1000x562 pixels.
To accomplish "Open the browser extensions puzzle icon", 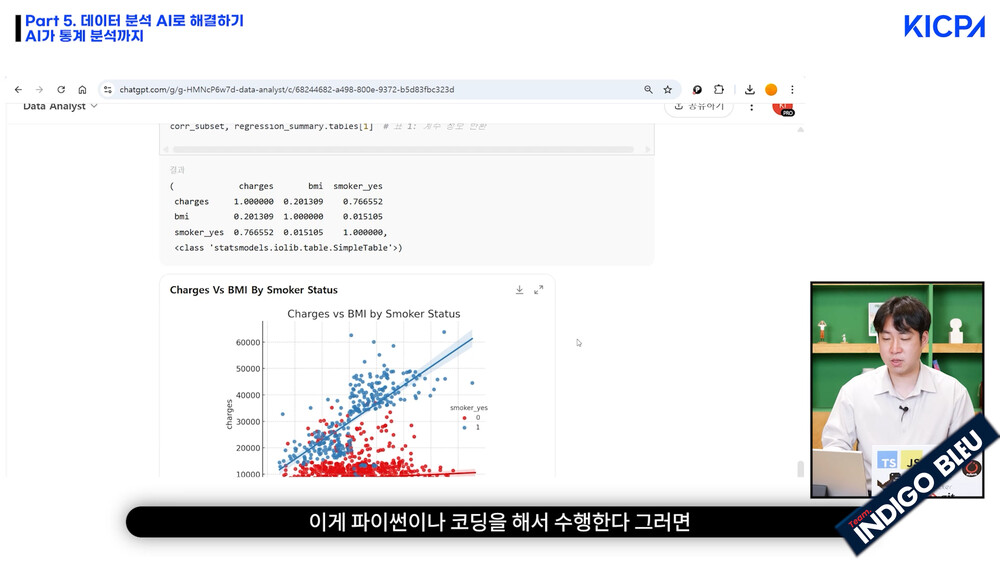I will 718,89.
